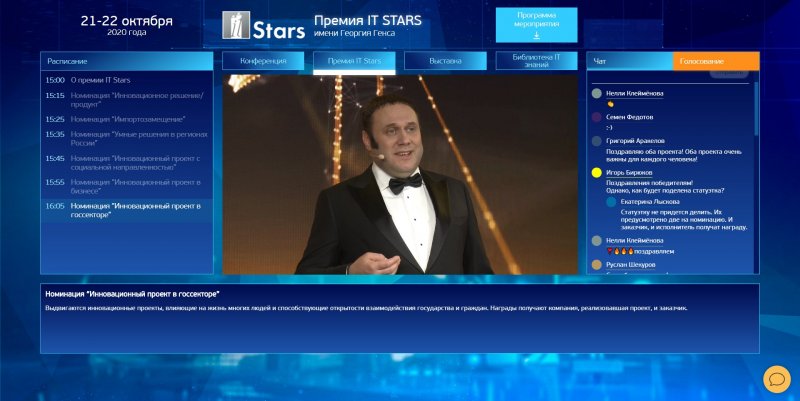Select 15:35 Умные решения в регионах России

127,138
